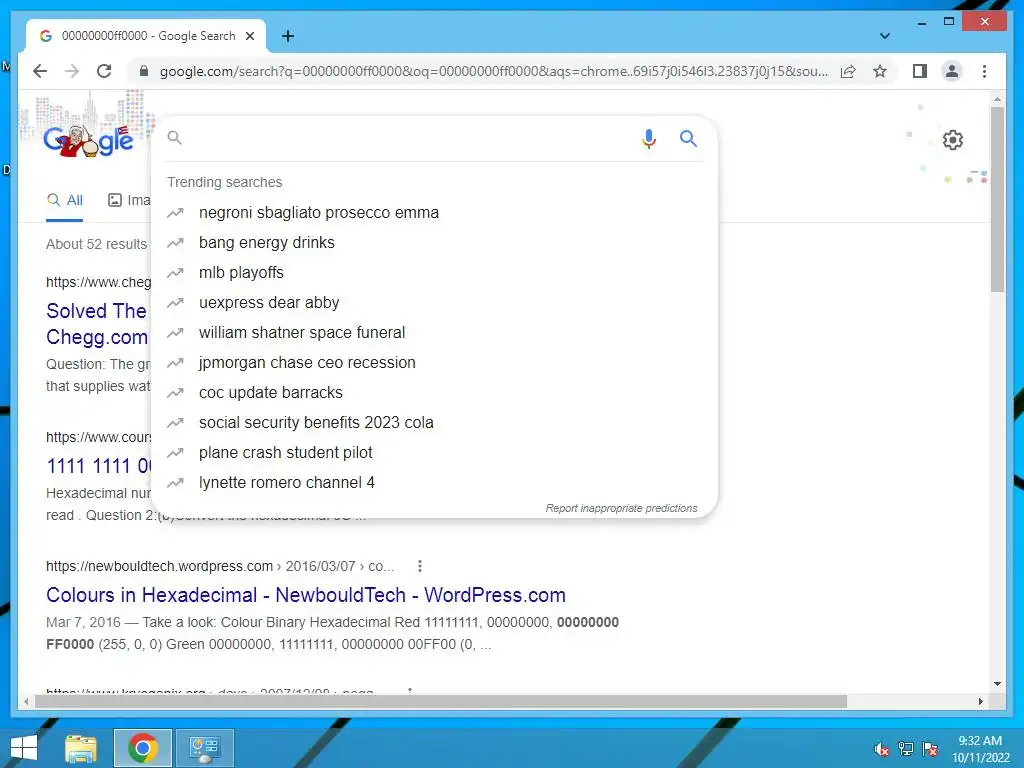Click the Chrome address bar URL

(494, 71)
